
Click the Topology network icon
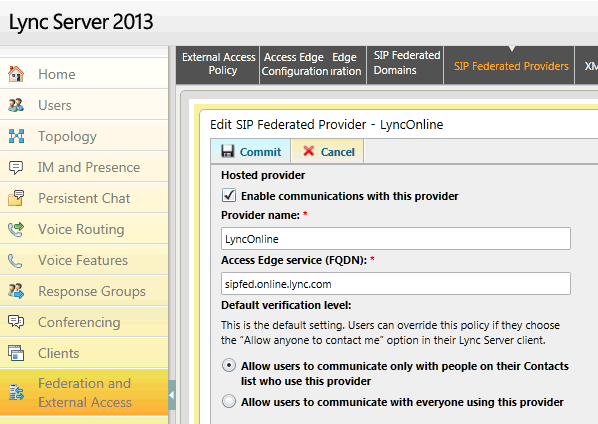(16, 136)
